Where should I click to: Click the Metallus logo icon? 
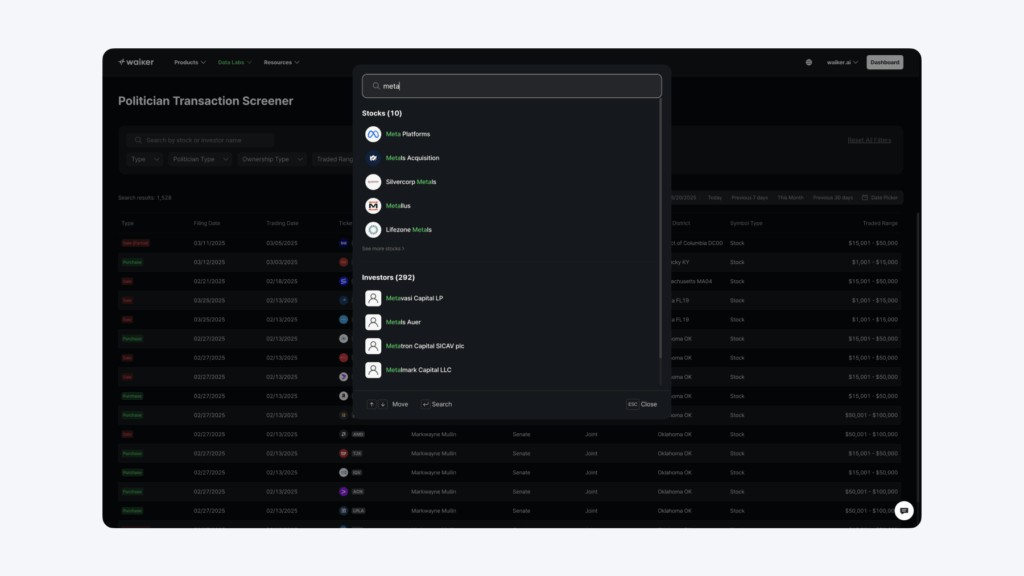point(373,206)
